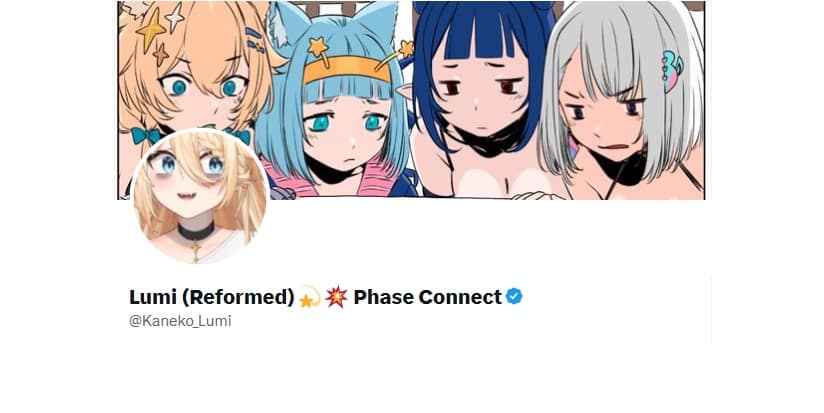Click the shooting star emoji in display name
Screen dimensions: 824x413
310,297
